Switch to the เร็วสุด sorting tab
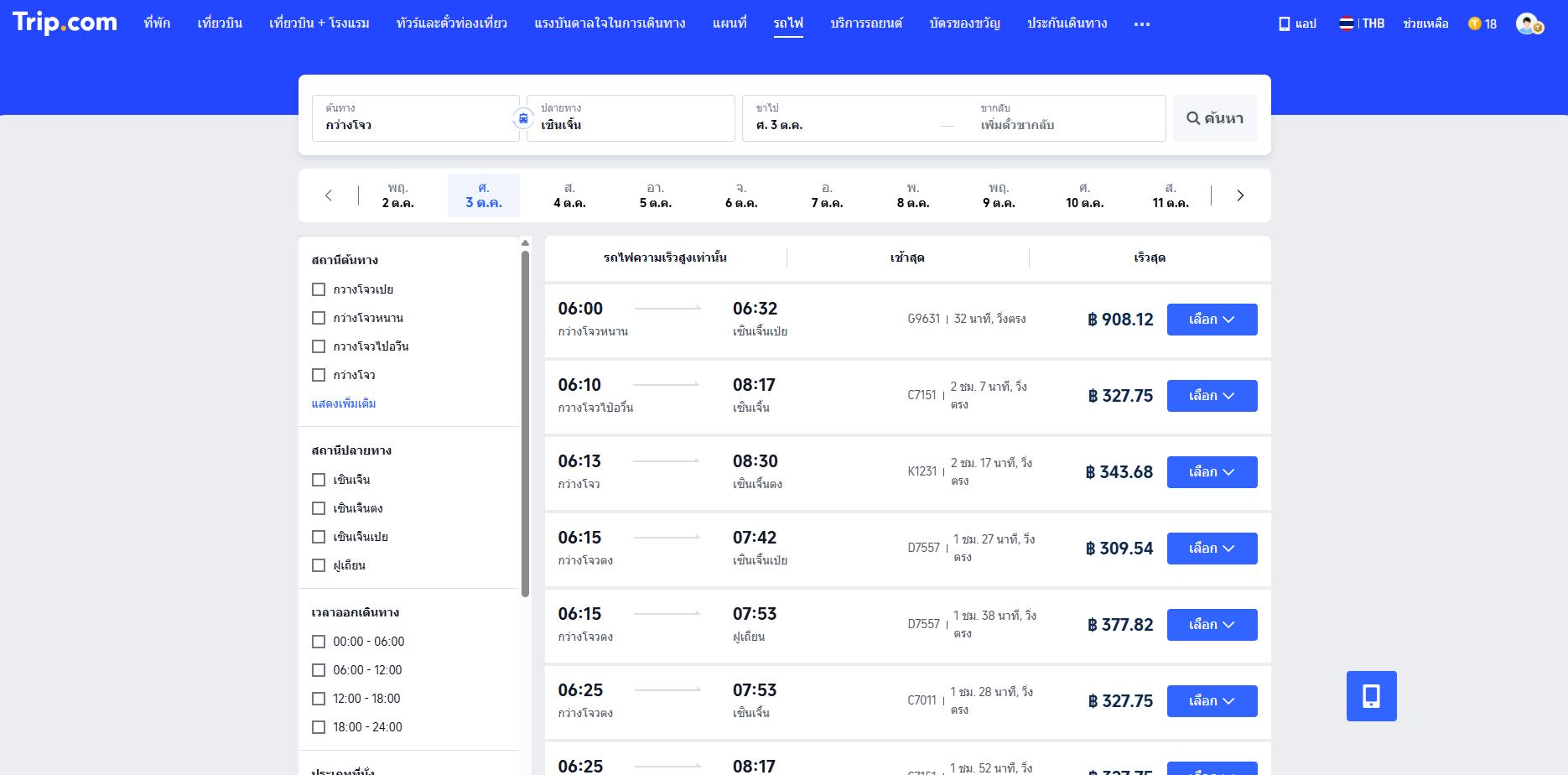1568x775 pixels. tap(1149, 257)
